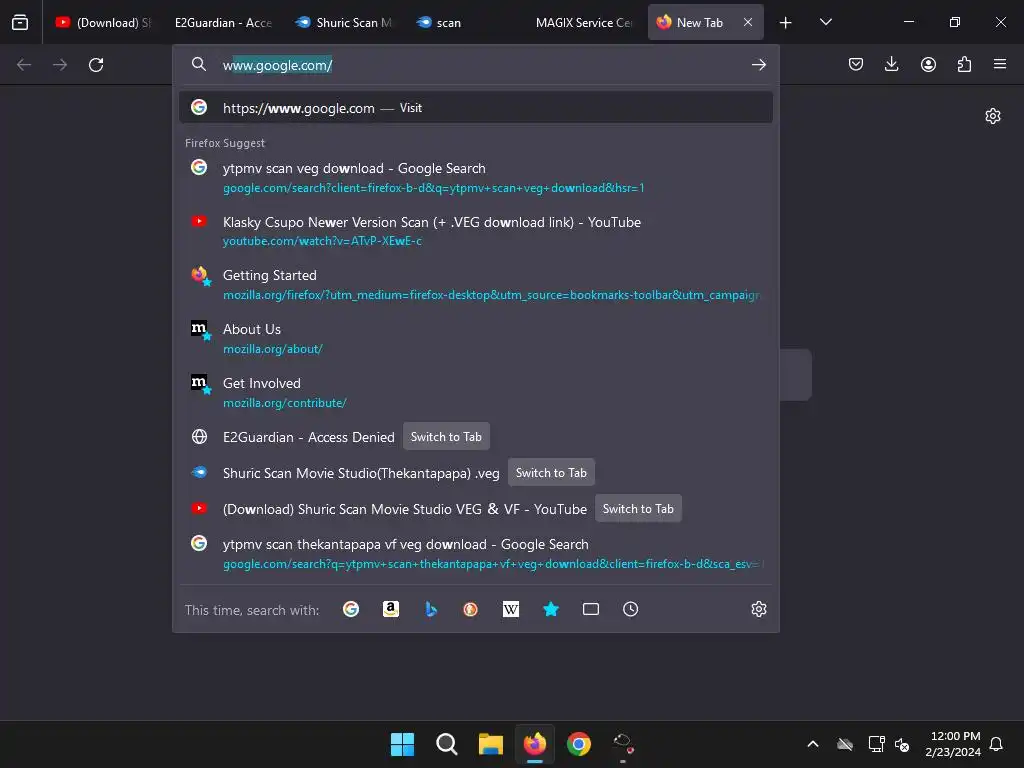Screen dimensions: 1024x768
Task: Open the About Us mozilla.org suggestion
Action: (476, 338)
